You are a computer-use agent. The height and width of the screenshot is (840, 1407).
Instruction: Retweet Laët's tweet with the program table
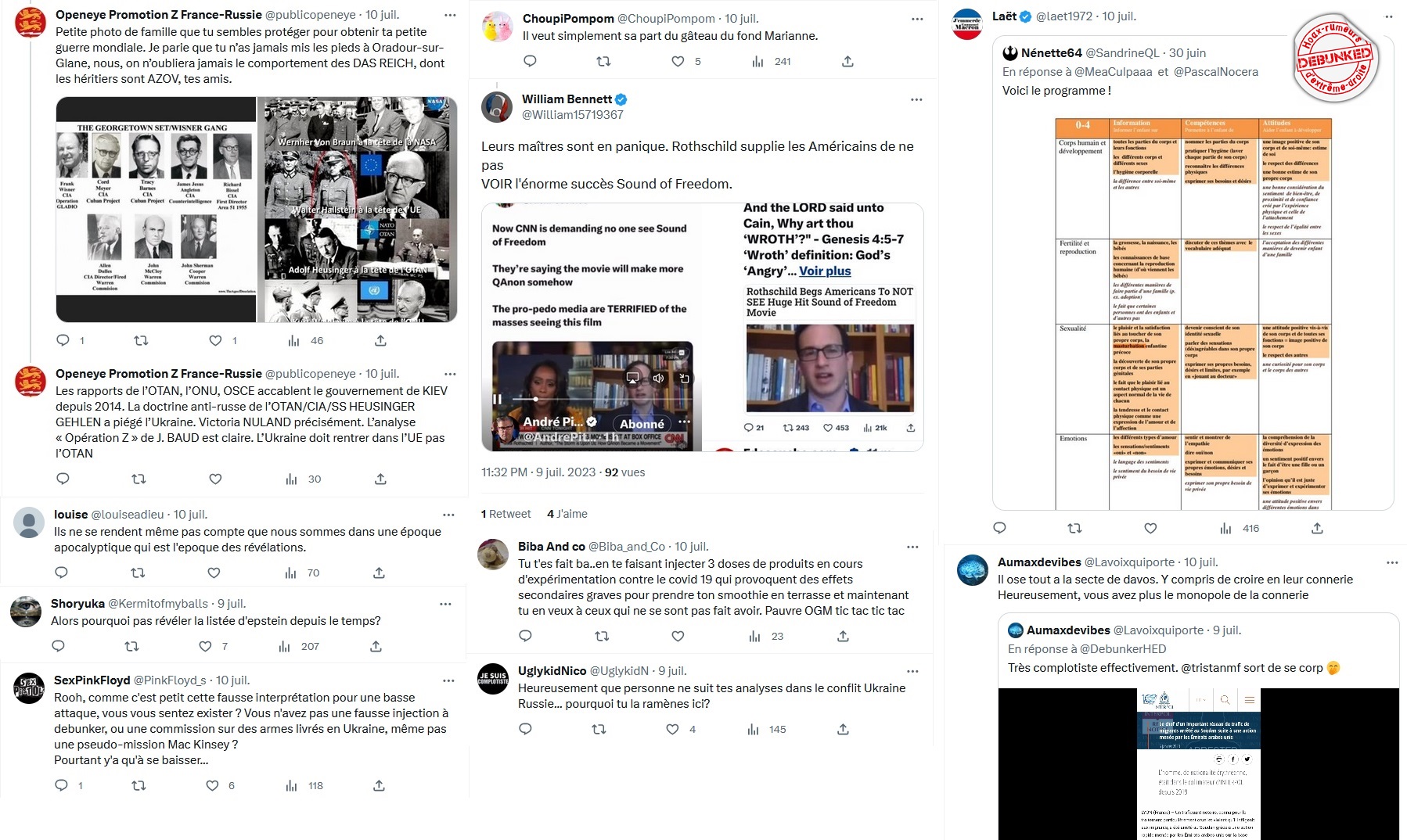point(1074,528)
